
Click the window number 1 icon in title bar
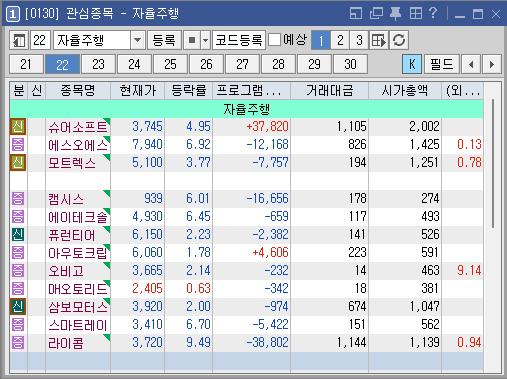pos(13,14)
